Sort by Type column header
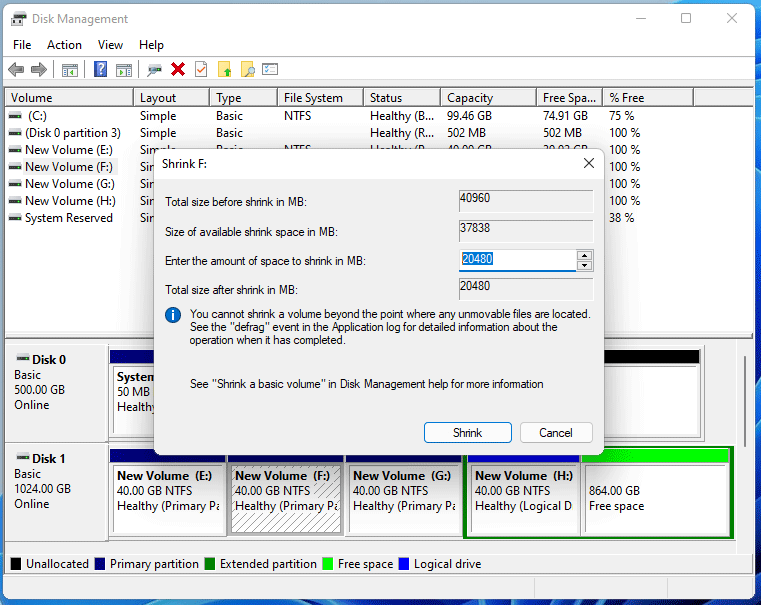 (244, 98)
